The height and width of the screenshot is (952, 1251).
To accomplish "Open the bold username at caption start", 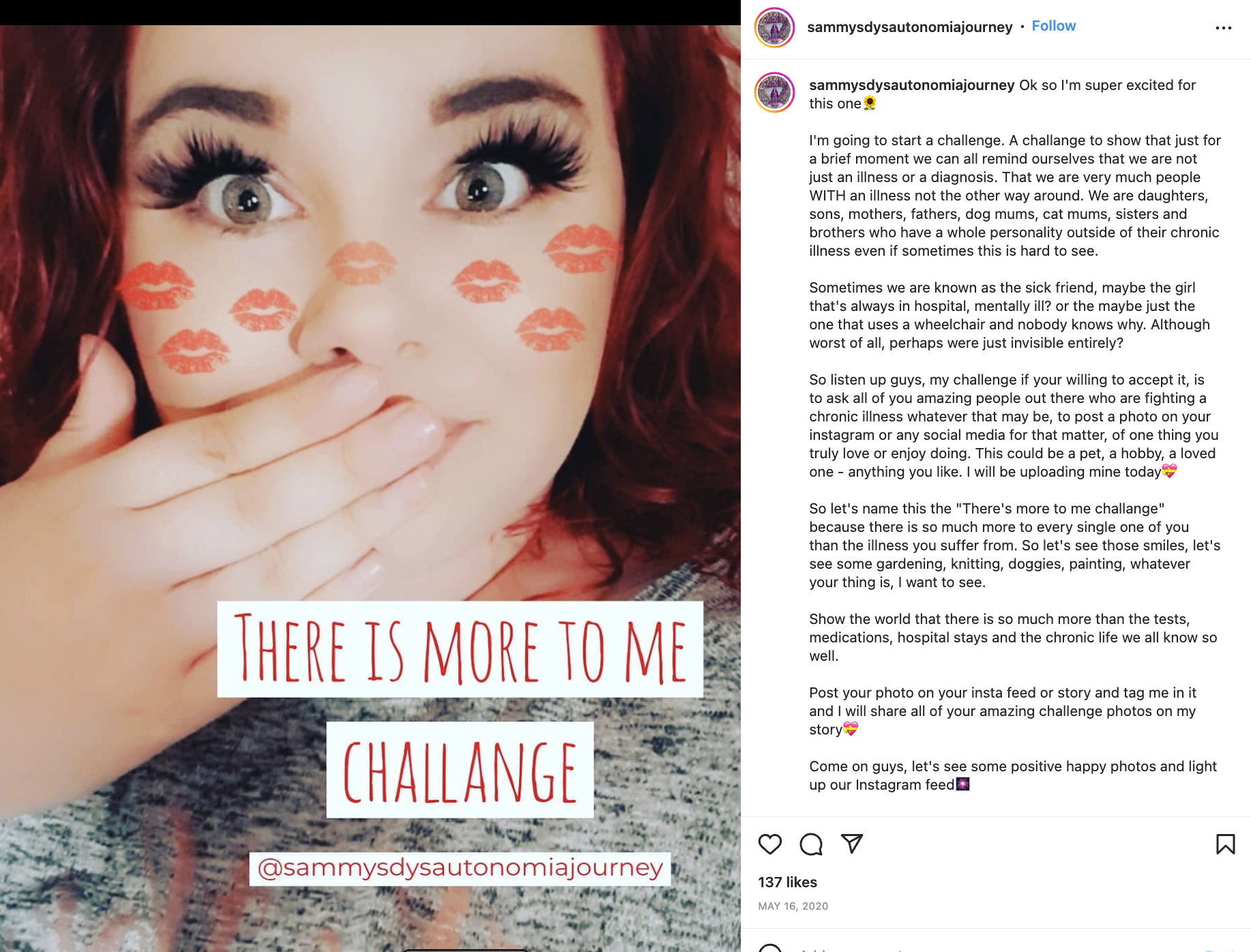I will pyautogui.click(x=912, y=85).
